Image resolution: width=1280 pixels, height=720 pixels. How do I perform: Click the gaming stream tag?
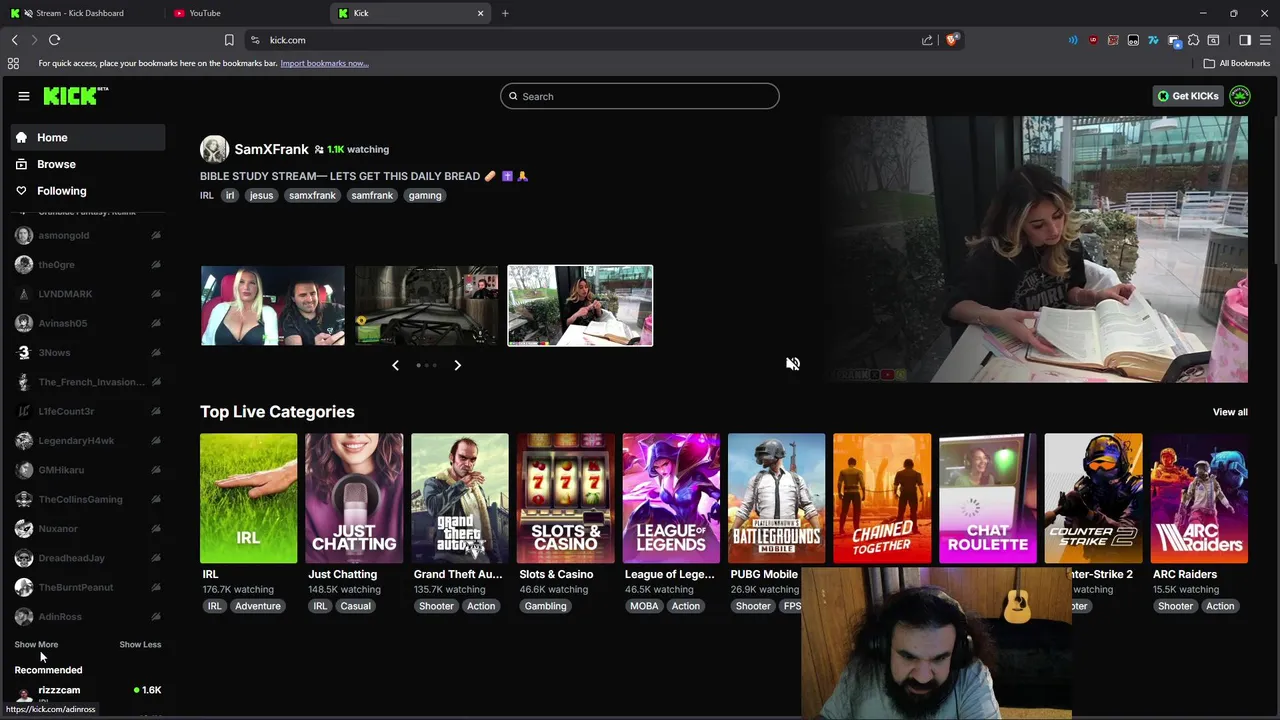tap(425, 195)
